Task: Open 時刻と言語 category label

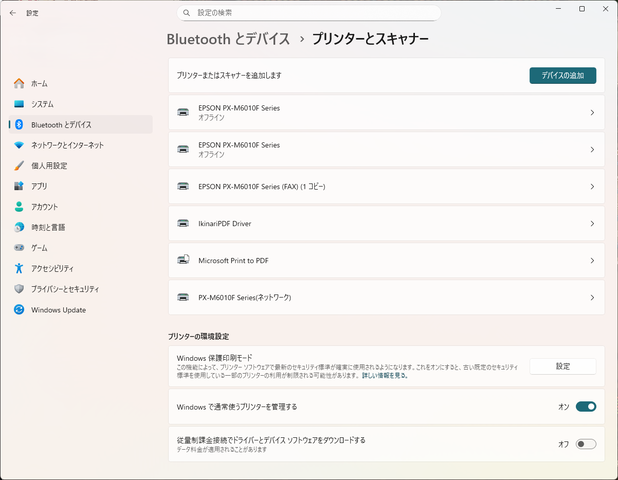Action: (48, 227)
